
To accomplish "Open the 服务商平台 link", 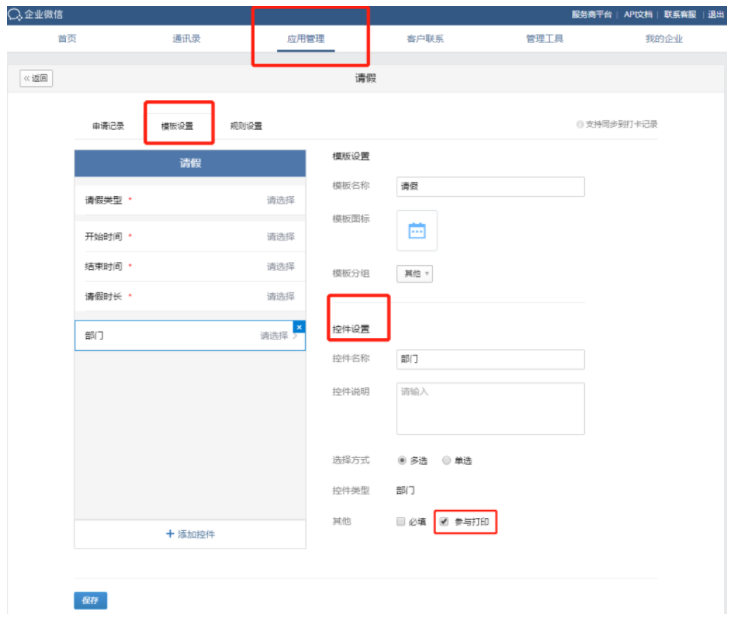I will coord(592,15).
